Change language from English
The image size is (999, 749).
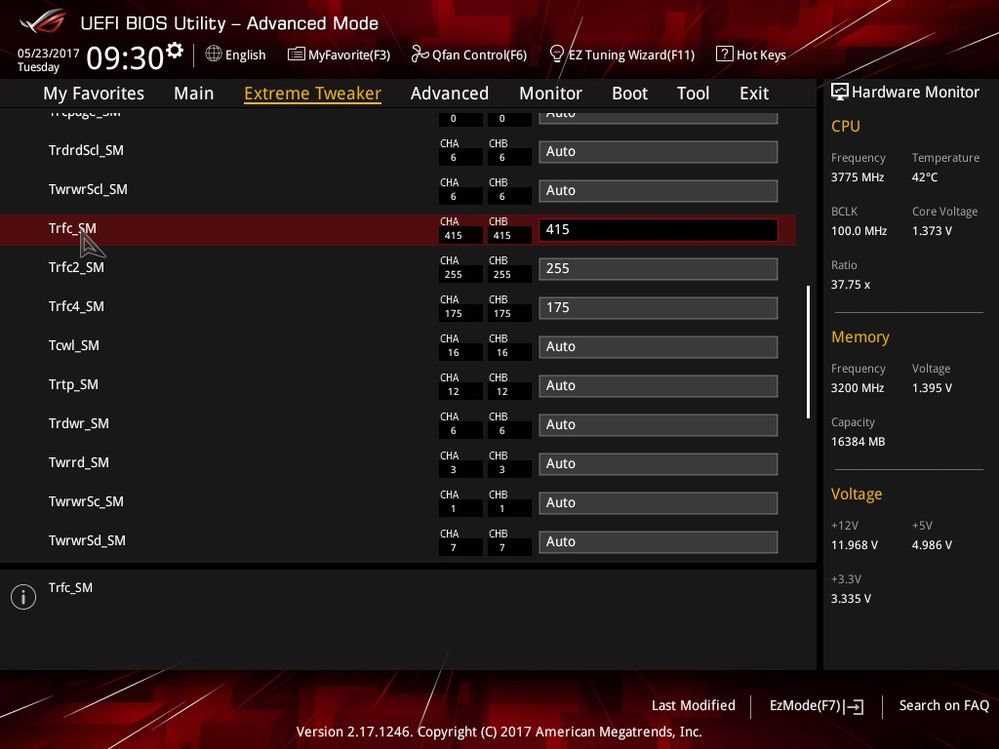click(245, 55)
